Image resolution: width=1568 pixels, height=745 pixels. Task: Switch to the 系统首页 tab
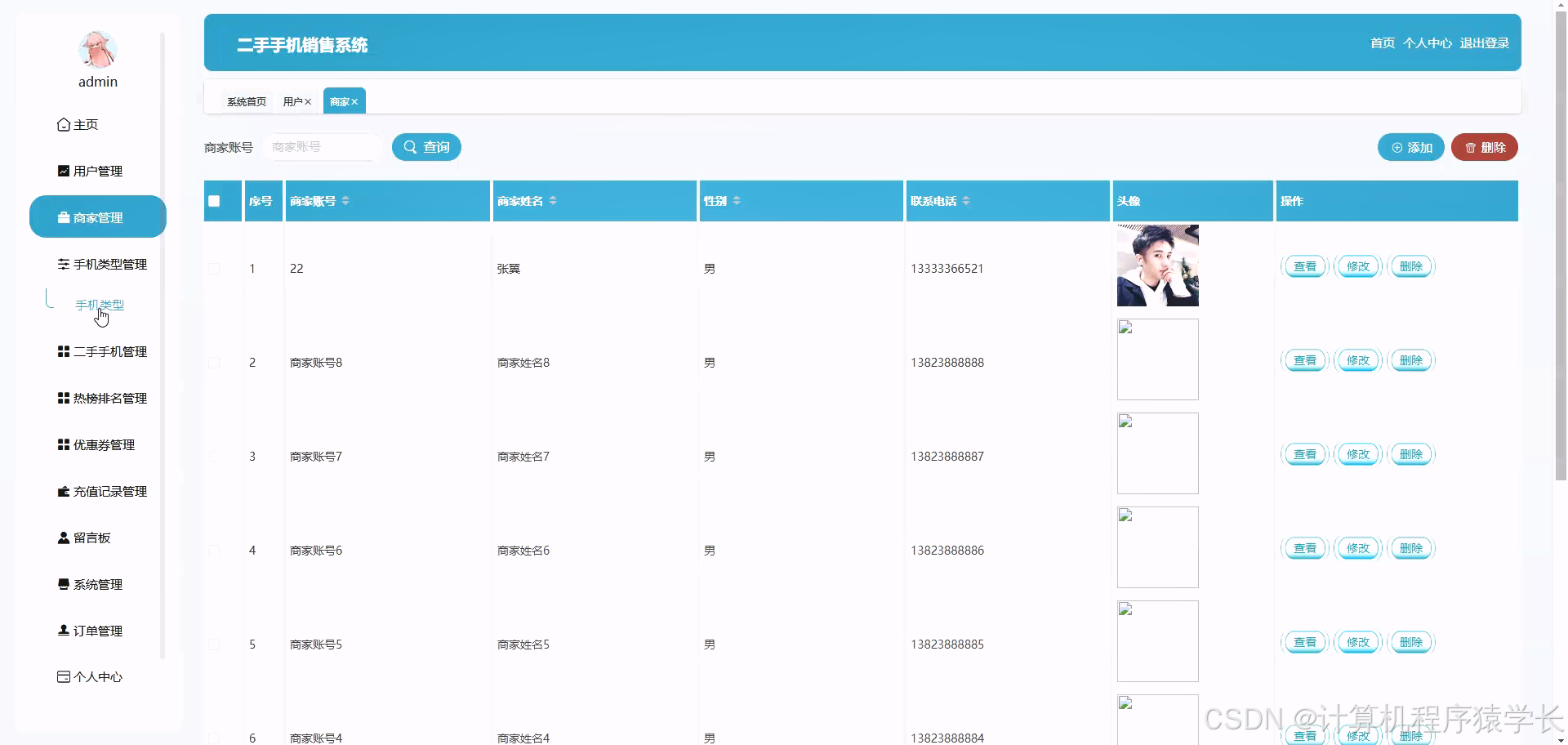tap(247, 102)
